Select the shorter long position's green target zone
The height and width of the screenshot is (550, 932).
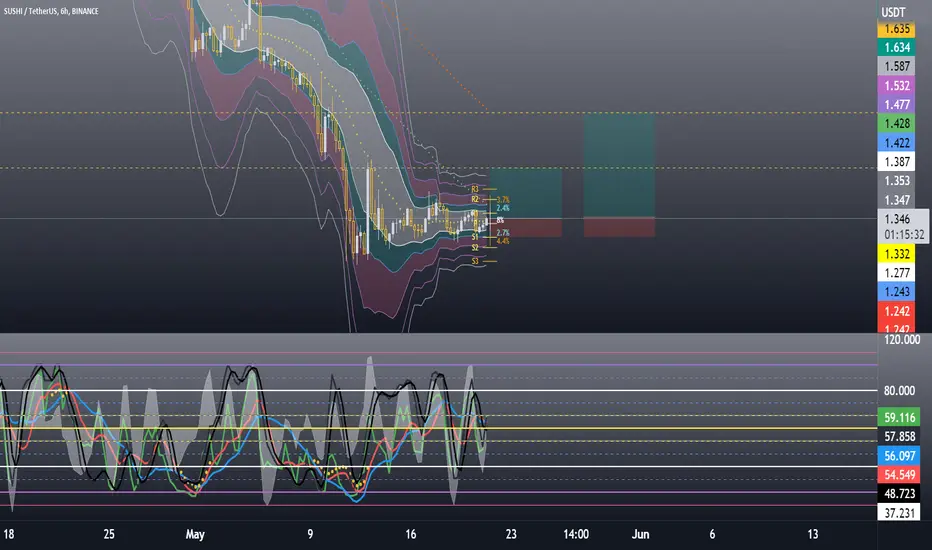(x=526, y=193)
